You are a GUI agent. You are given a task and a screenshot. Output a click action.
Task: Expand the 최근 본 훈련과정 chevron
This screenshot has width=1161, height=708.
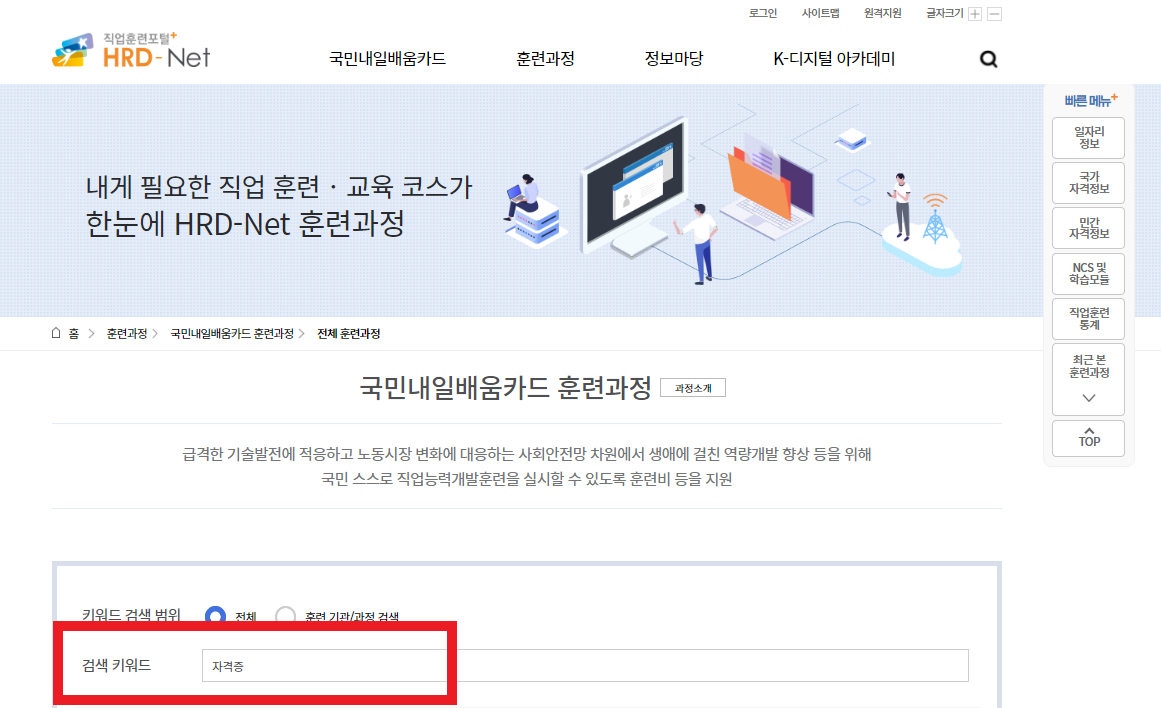pos(1087,397)
